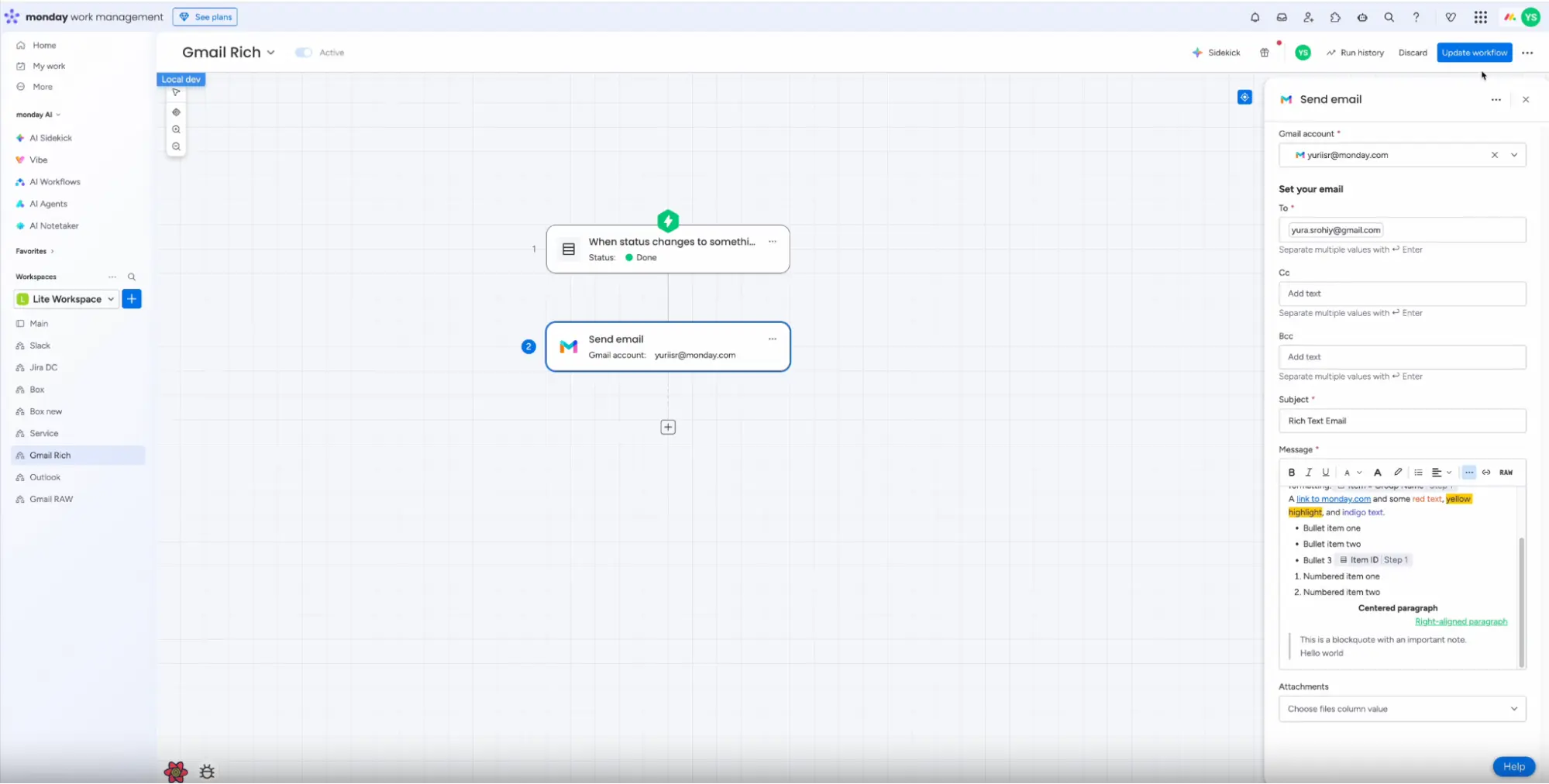This screenshot has height=784, width=1549.
Task: Open Run history
Action: 1355,53
